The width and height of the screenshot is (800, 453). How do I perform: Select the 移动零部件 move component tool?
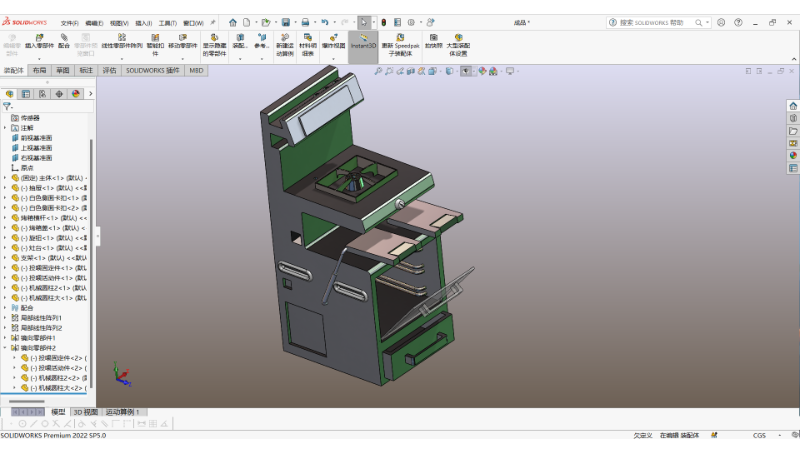pos(183,41)
